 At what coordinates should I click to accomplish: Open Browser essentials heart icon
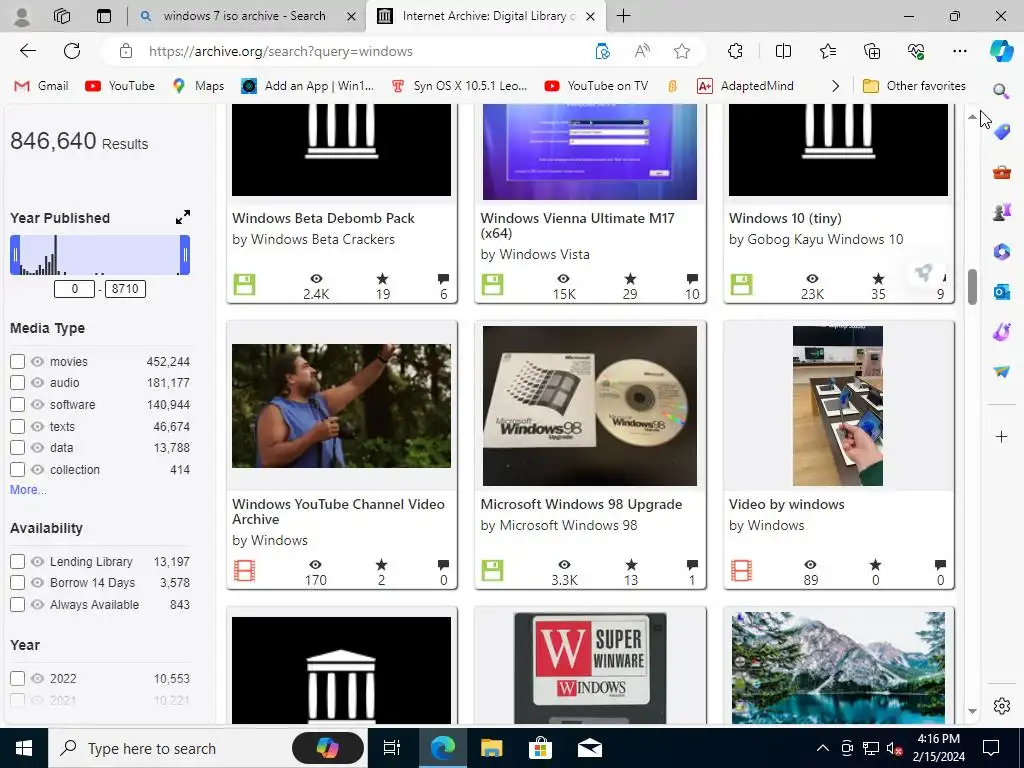pyautogui.click(x=916, y=51)
